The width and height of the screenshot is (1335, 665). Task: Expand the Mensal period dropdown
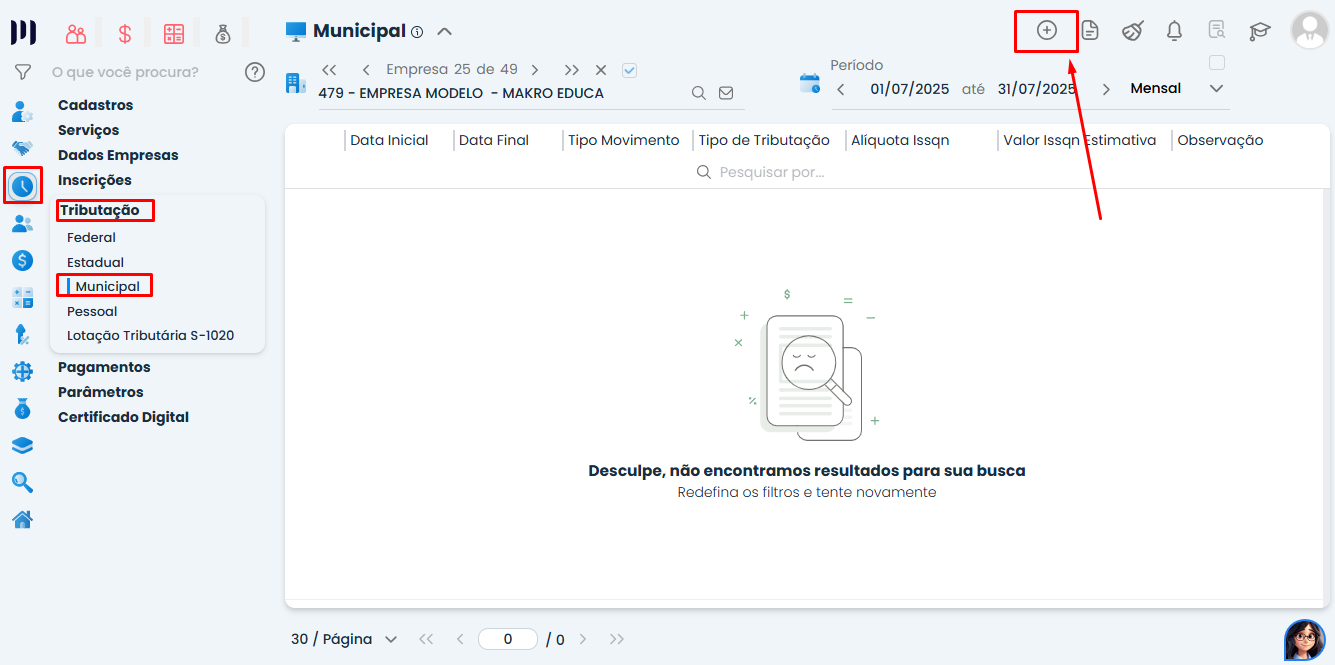pyautogui.click(x=1216, y=88)
